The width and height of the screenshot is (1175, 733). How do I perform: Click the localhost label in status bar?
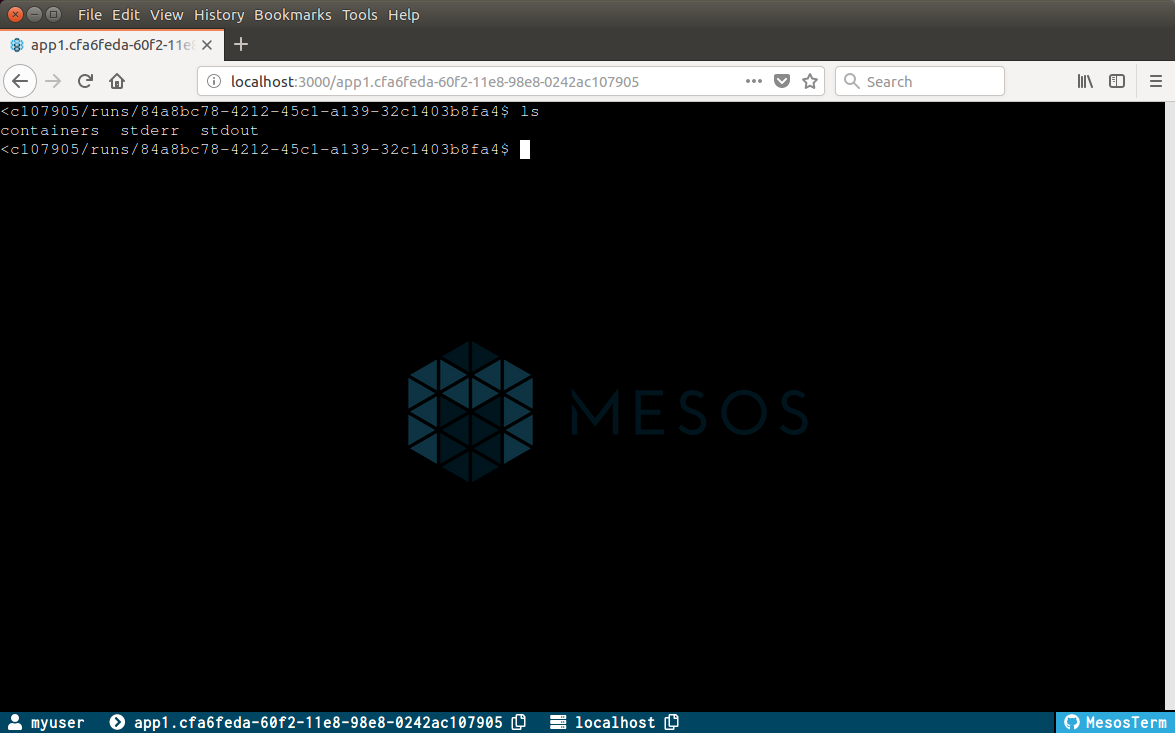(615, 723)
